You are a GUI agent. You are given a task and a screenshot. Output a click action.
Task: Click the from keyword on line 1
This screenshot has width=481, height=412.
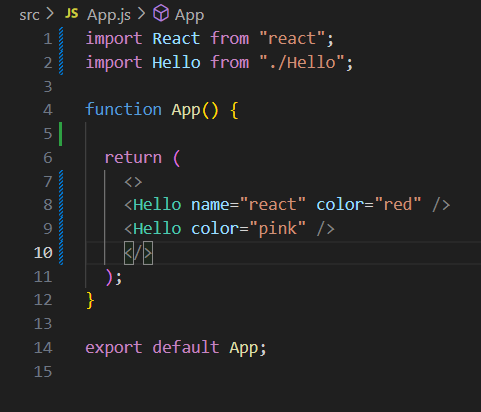click(230, 39)
